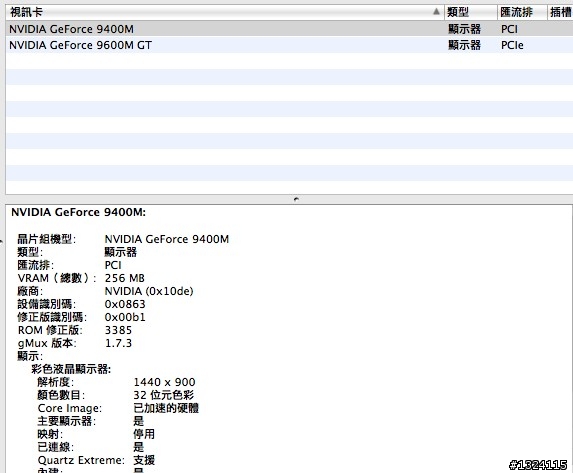
Task: Click the 廠商: label
Action: point(30,291)
